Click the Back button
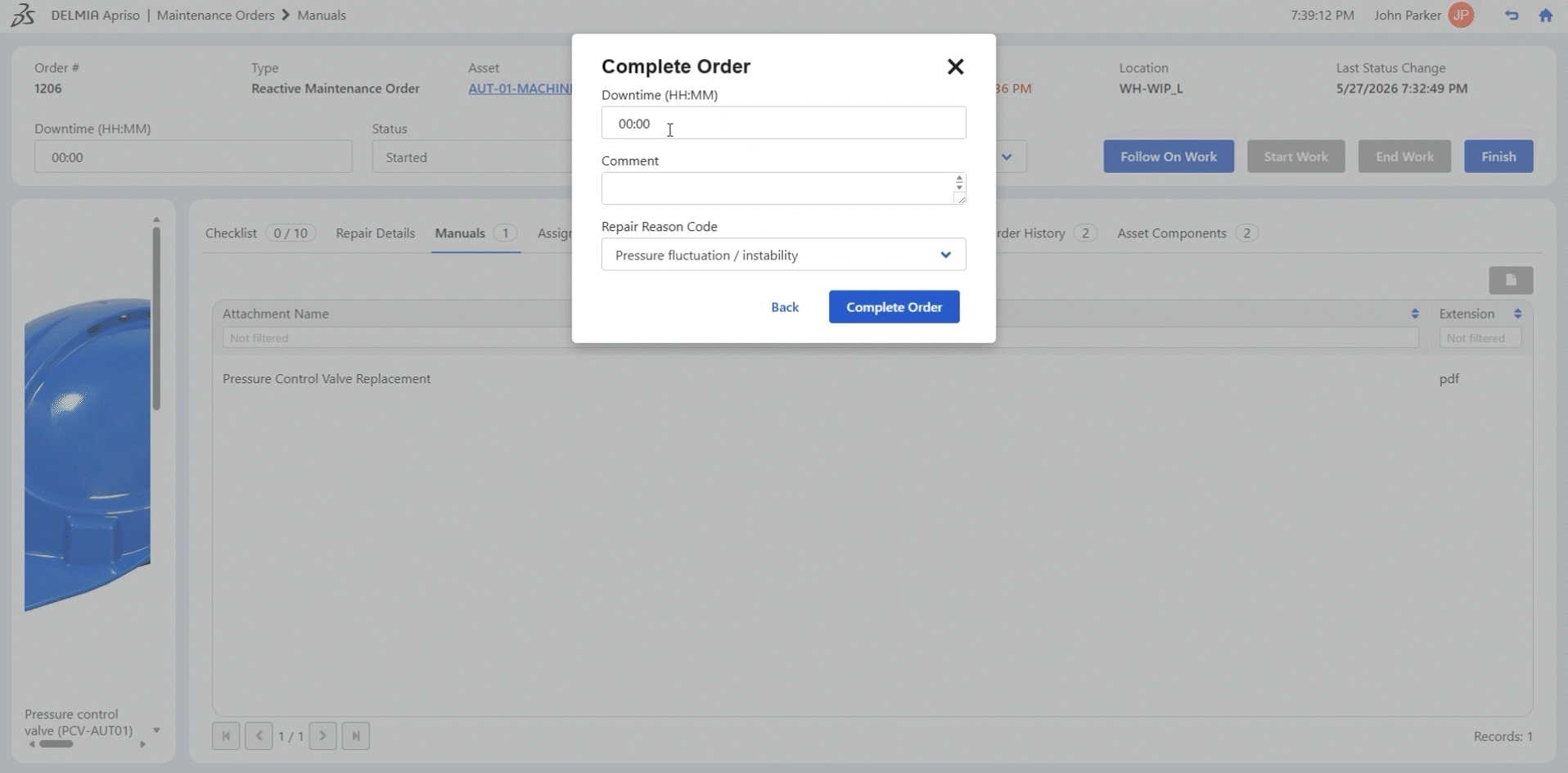The width and height of the screenshot is (1568, 773). [785, 307]
